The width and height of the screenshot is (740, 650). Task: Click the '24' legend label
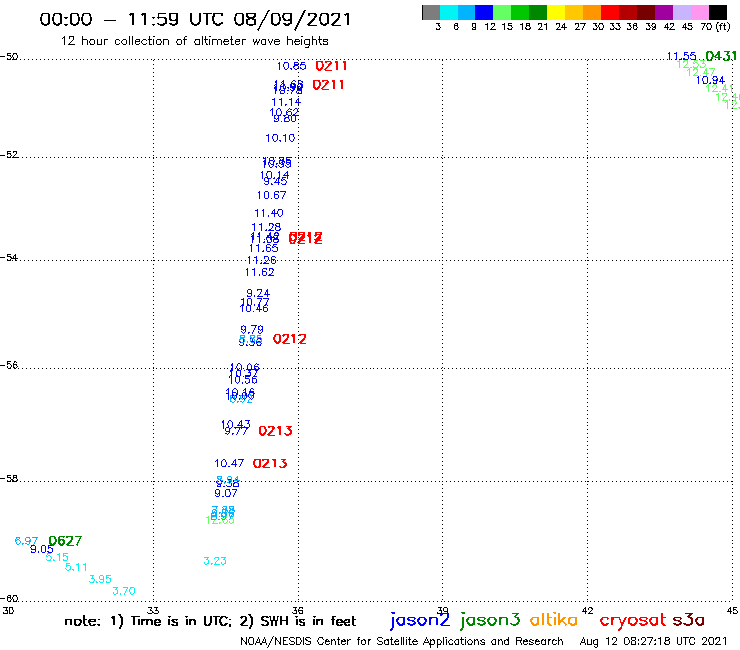(x=561, y=27)
